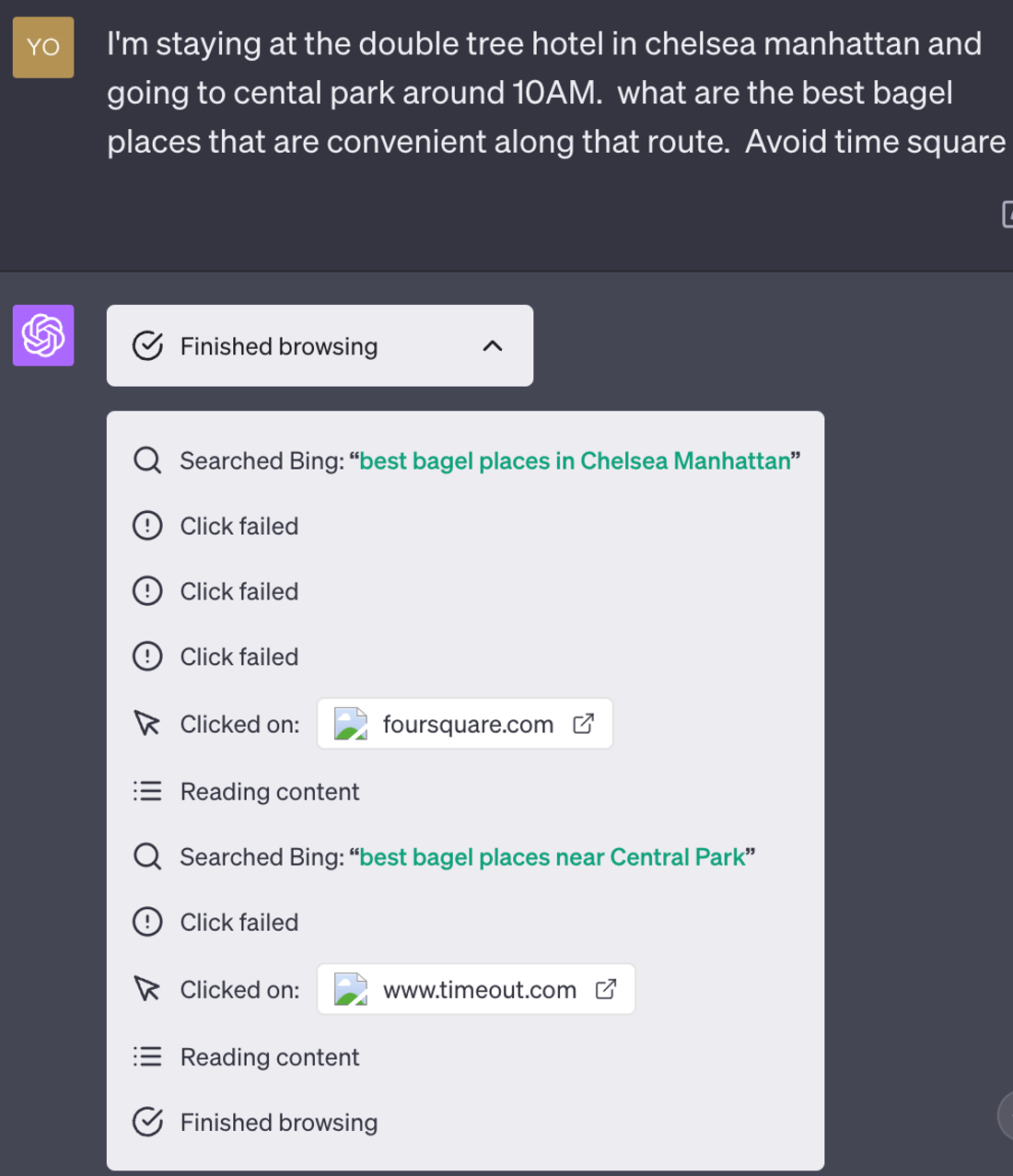Click the YO user avatar
The width and height of the screenshot is (1013, 1176).
tap(43, 47)
